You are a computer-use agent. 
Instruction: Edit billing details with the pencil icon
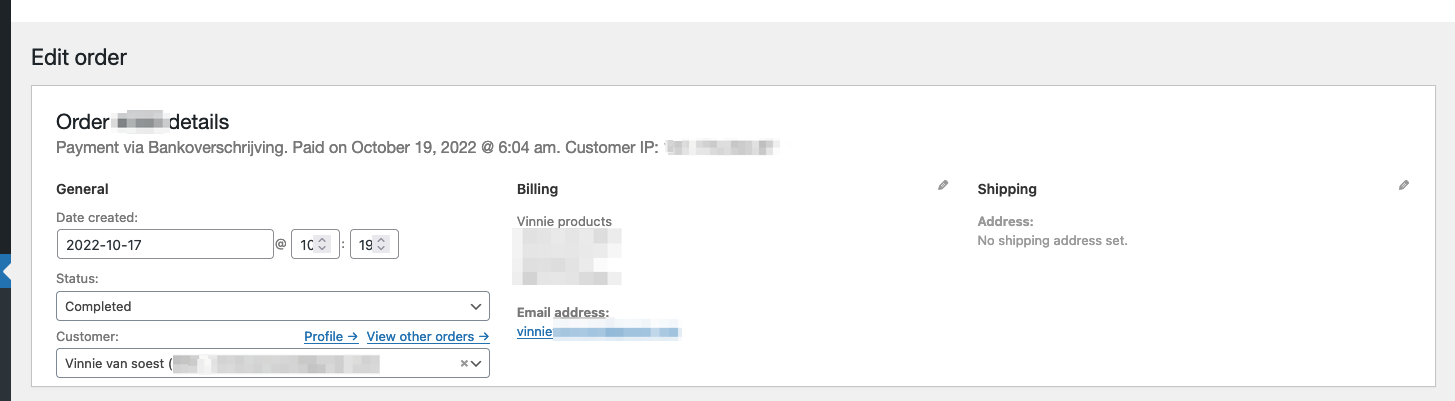[943, 185]
